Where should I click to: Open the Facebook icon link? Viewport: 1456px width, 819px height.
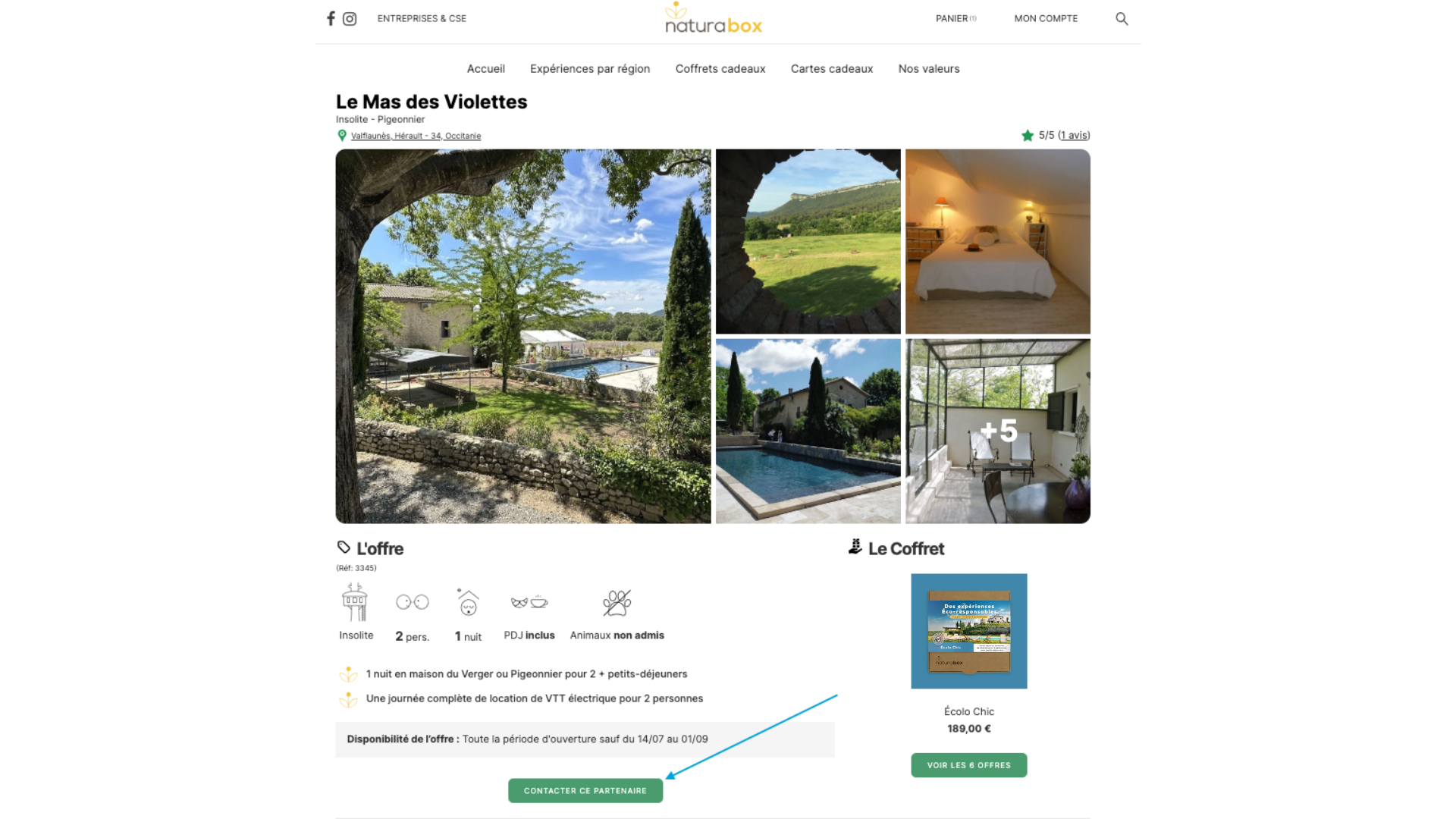point(331,18)
